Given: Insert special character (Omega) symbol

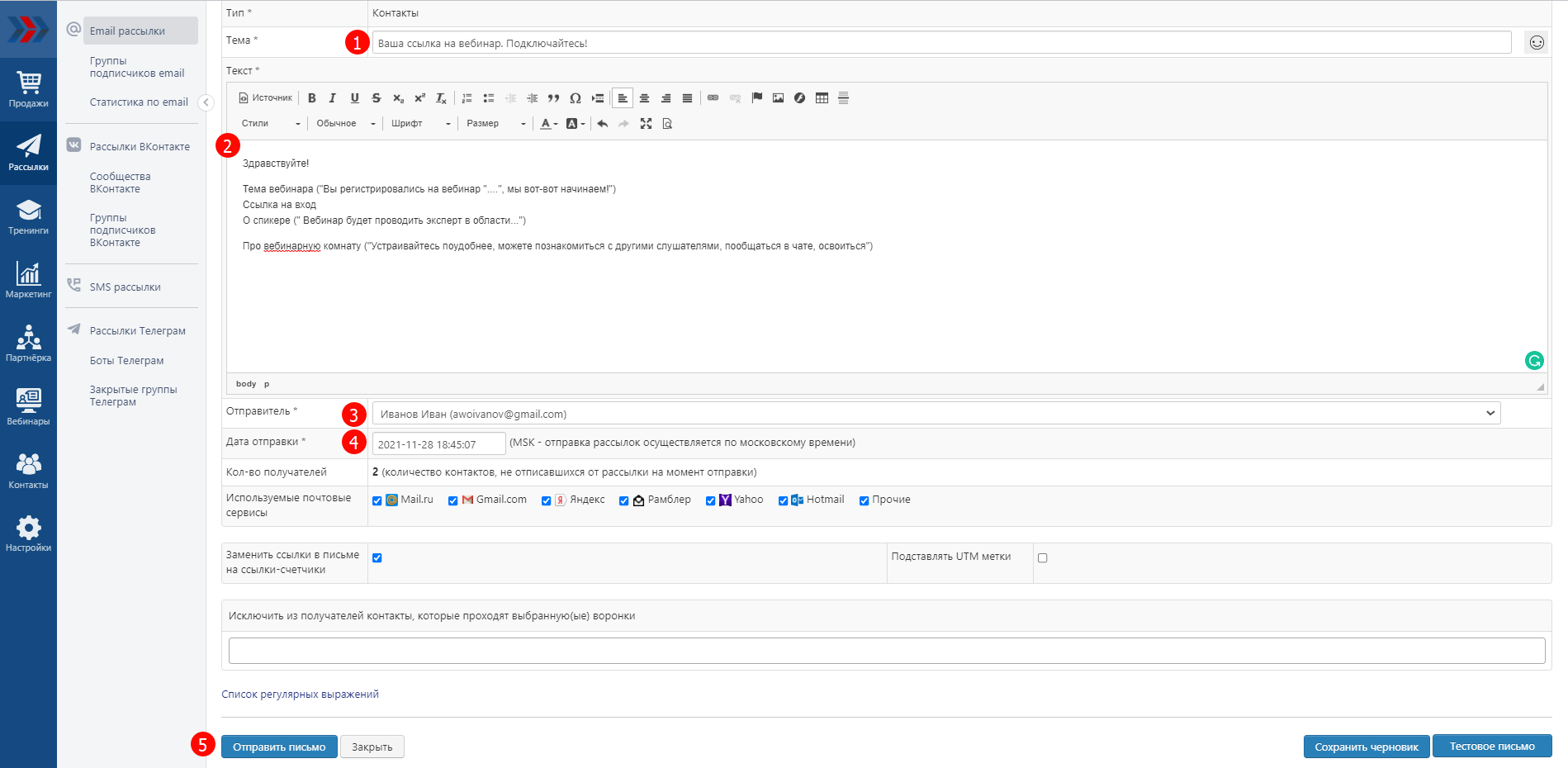Looking at the screenshot, I should click(576, 98).
